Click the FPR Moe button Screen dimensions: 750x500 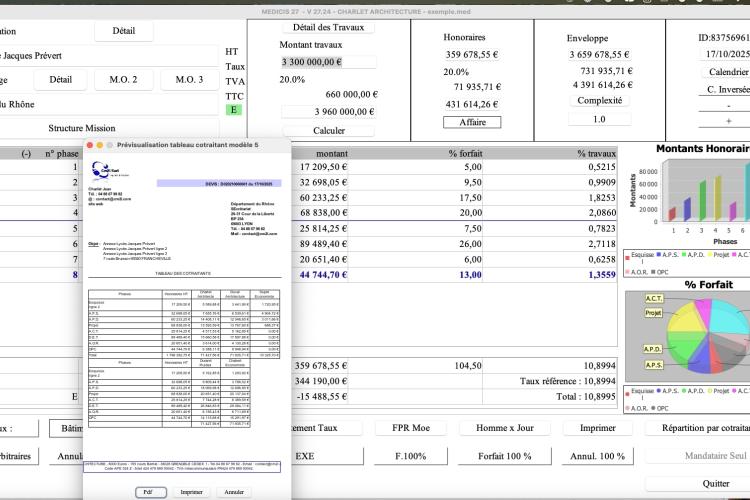tap(411, 428)
